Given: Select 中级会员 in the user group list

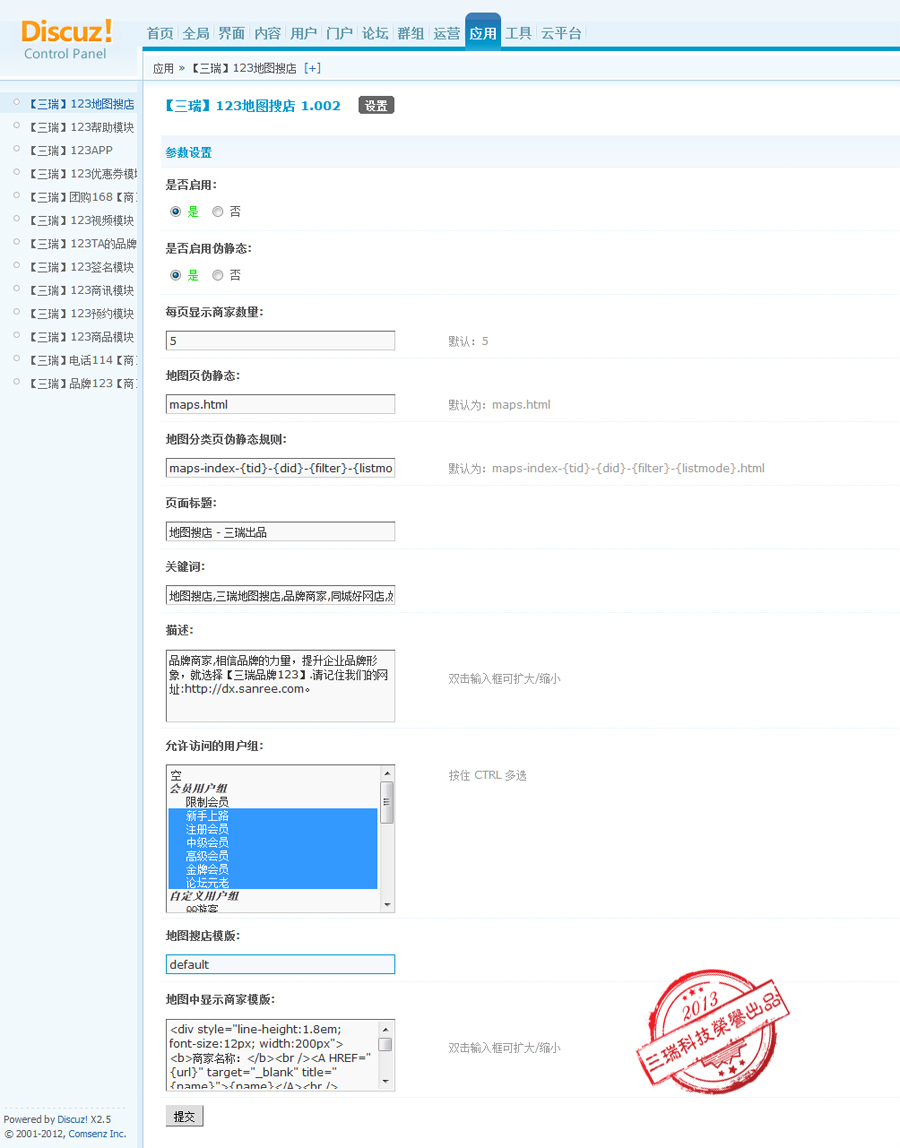Looking at the screenshot, I should coord(273,843).
